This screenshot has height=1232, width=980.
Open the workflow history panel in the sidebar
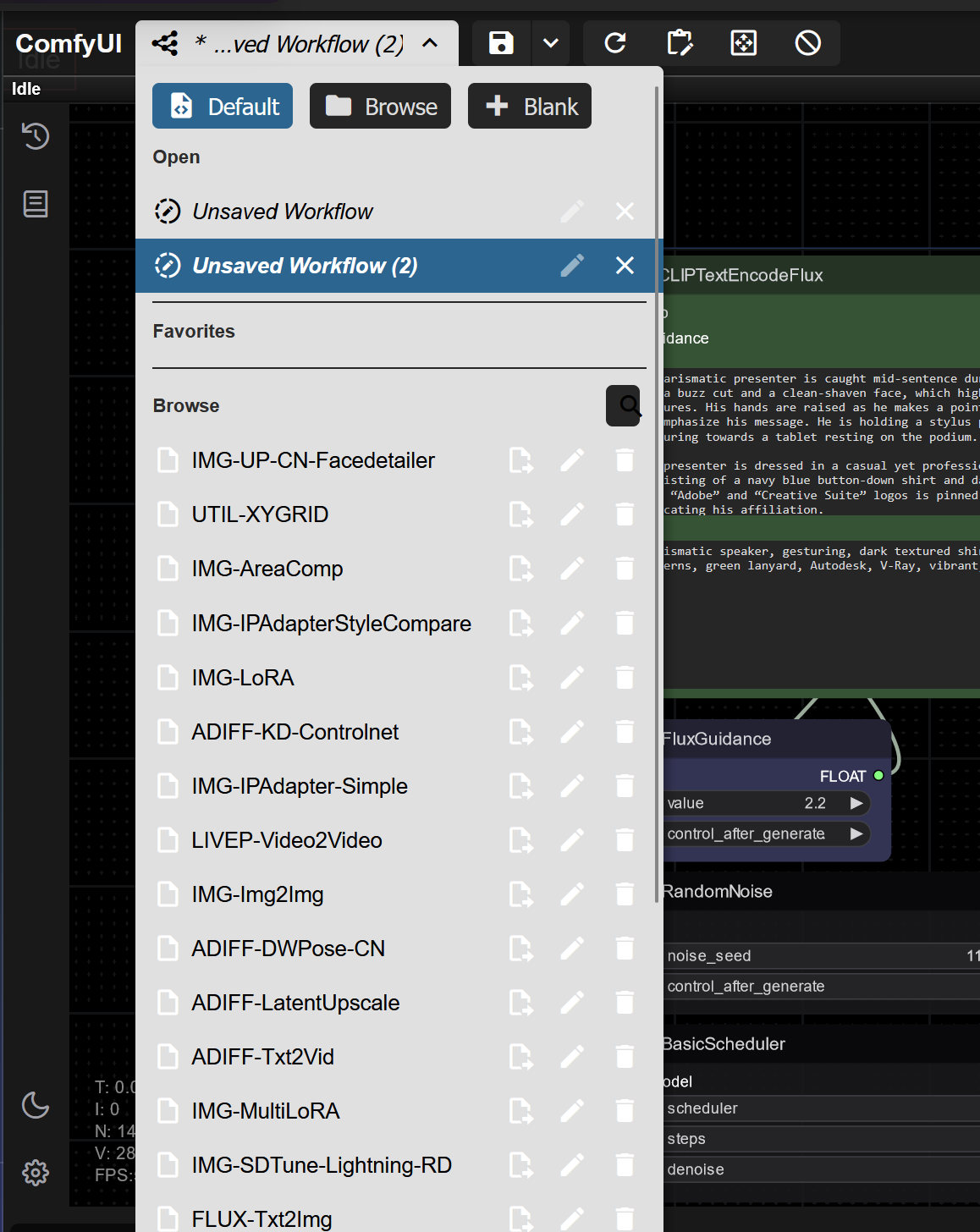(x=35, y=135)
